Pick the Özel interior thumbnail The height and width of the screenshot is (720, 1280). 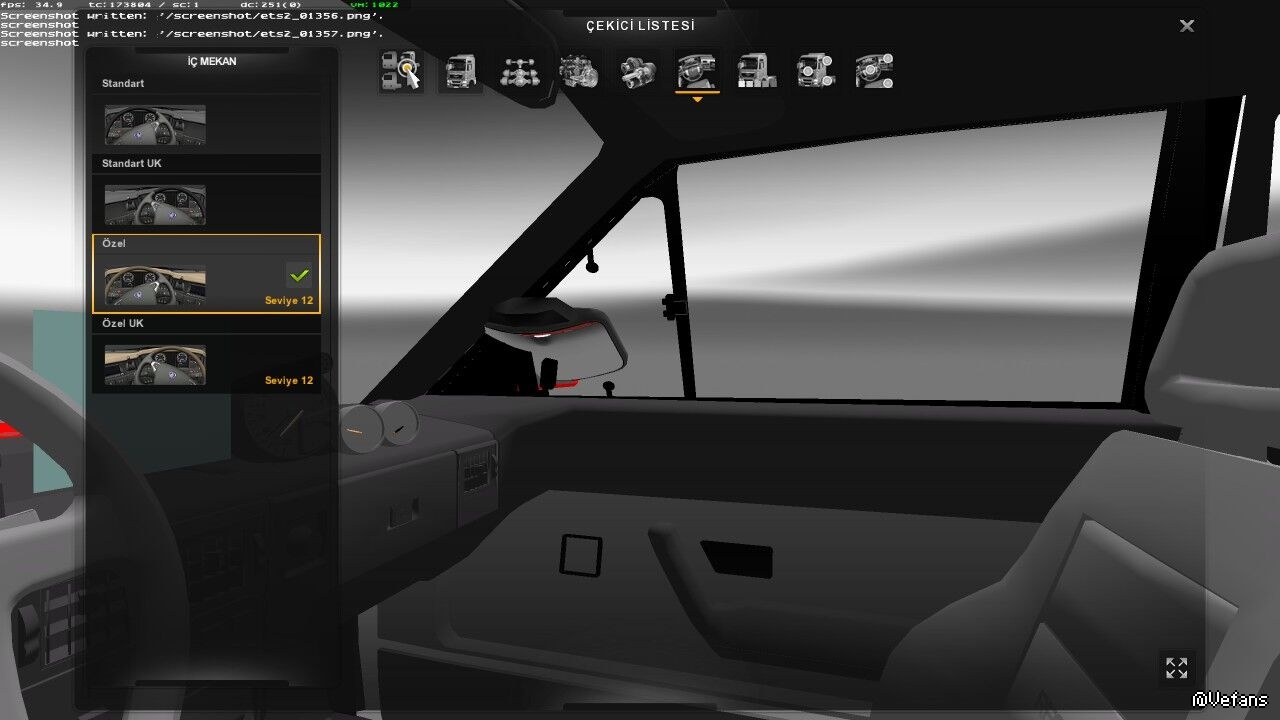tap(155, 285)
